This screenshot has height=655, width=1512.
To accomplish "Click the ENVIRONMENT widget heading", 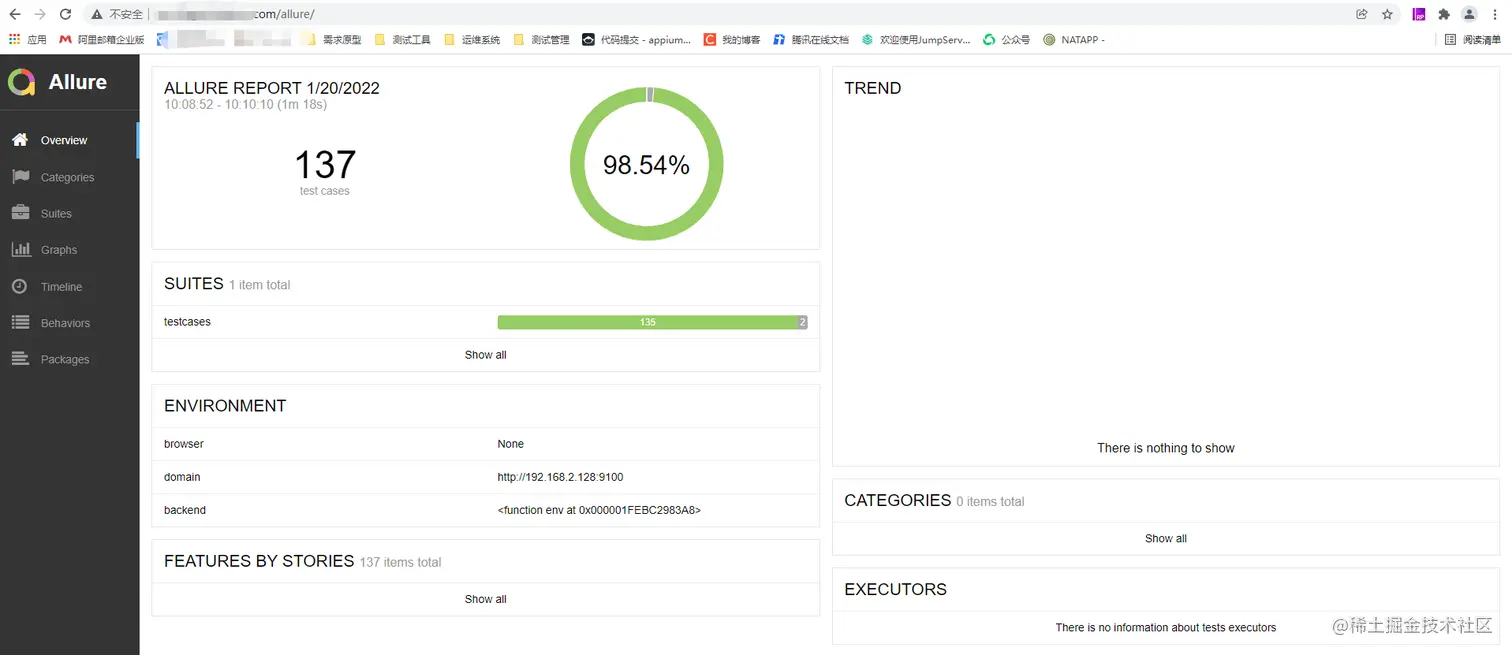I will point(225,406).
